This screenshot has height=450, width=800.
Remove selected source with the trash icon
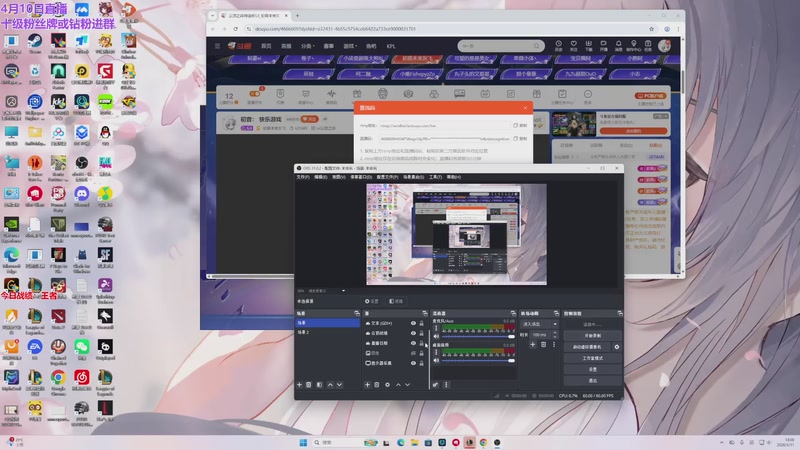pyautogui.click(x=377, y=385)
